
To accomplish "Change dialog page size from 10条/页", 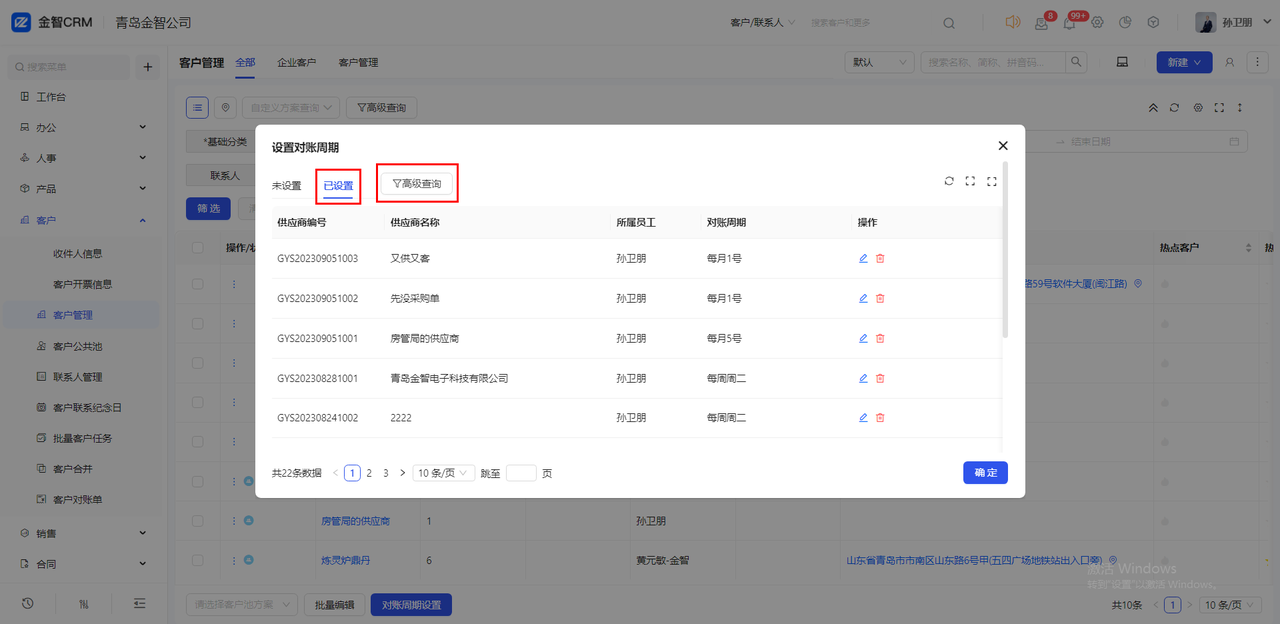I will point(444,473).
